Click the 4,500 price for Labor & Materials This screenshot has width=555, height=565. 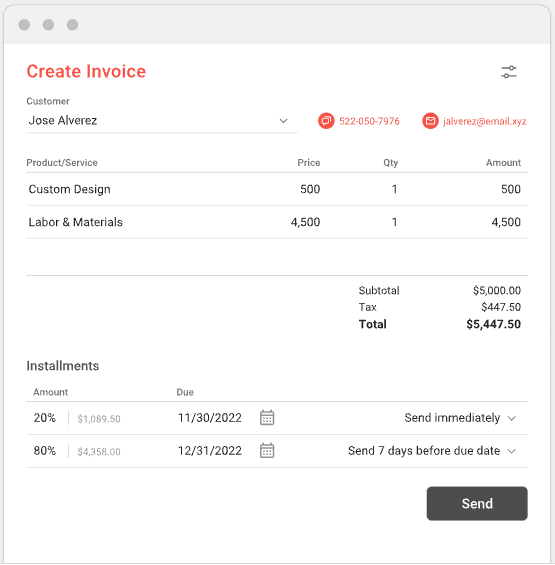(305, 222)
